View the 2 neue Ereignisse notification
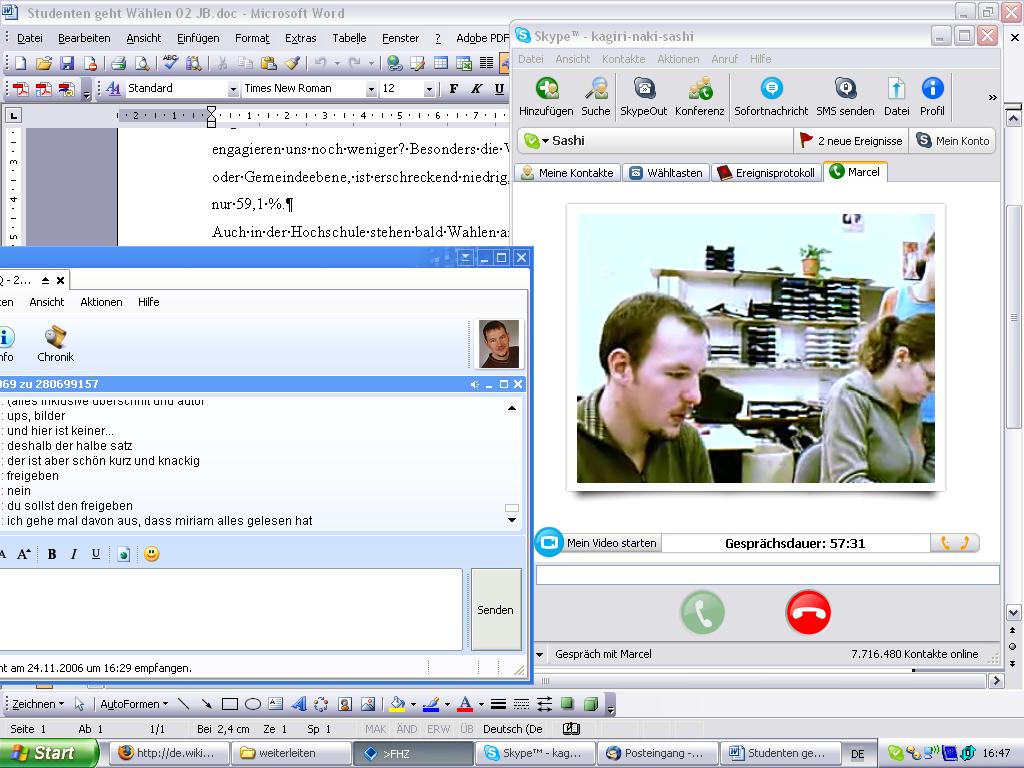This screenshot has height=768, width=1024. coord(852,140)
